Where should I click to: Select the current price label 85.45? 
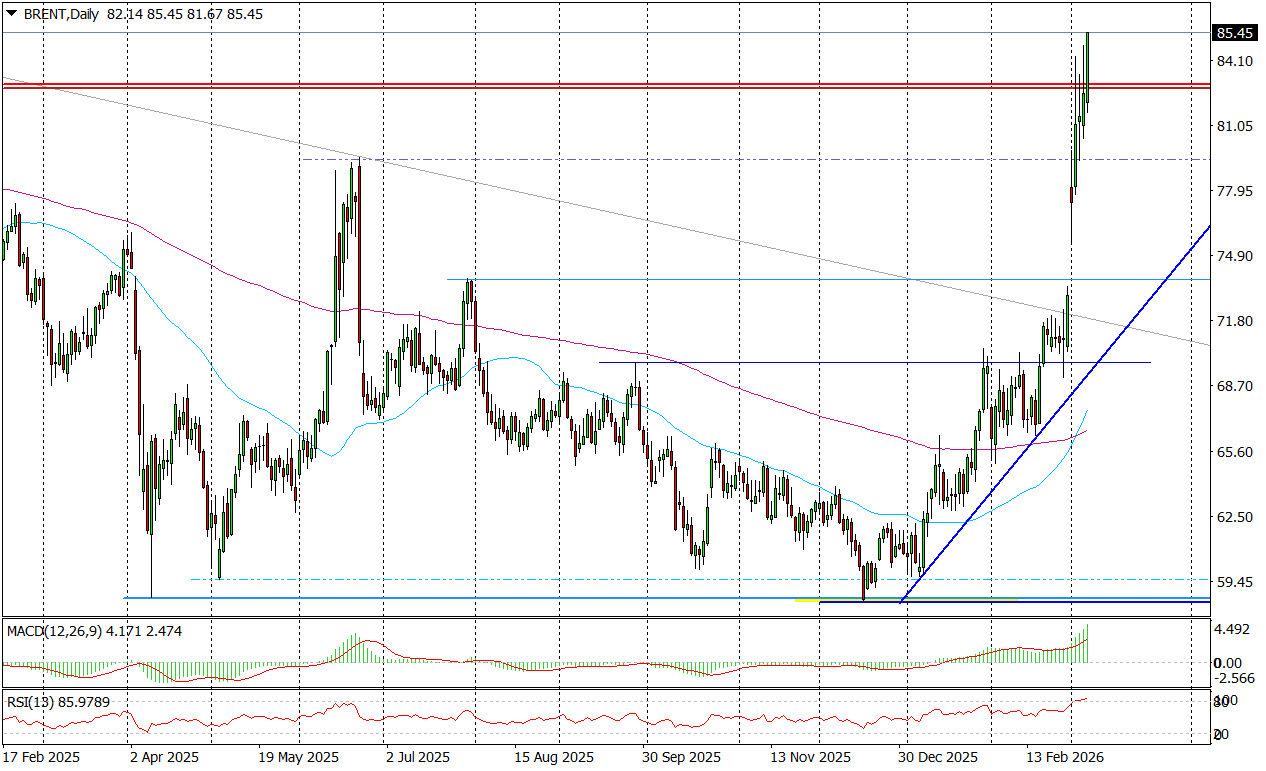1234,33
